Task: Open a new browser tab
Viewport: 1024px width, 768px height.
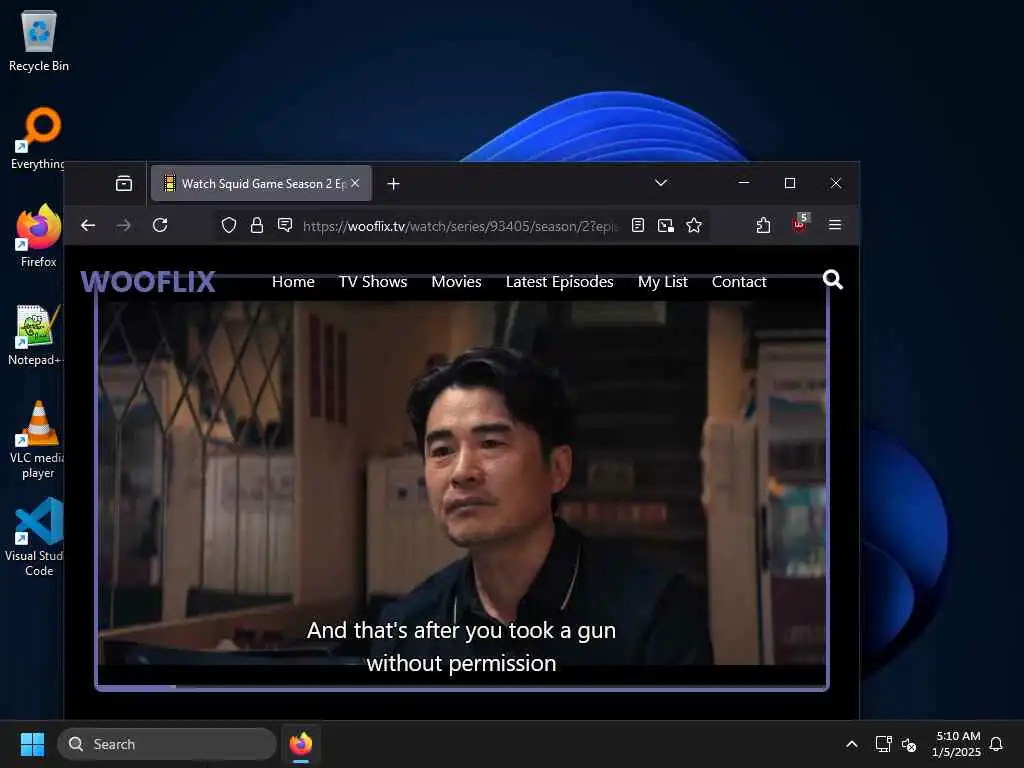Action: [393, 184]
